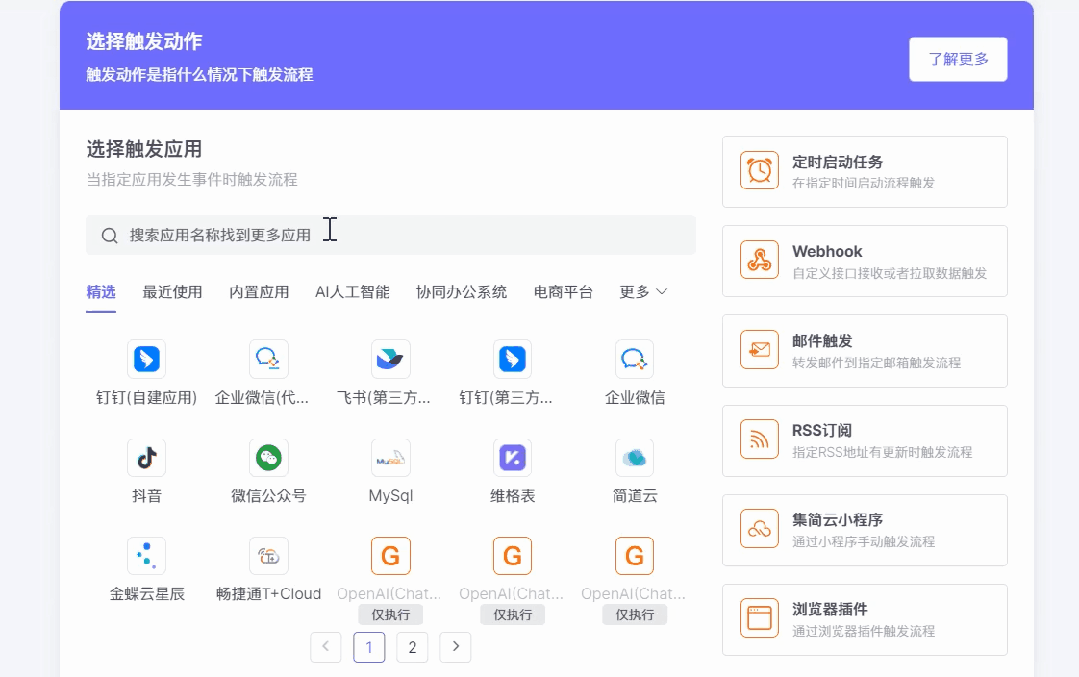Select the 微信公众号 app icon

pos(268,458)
